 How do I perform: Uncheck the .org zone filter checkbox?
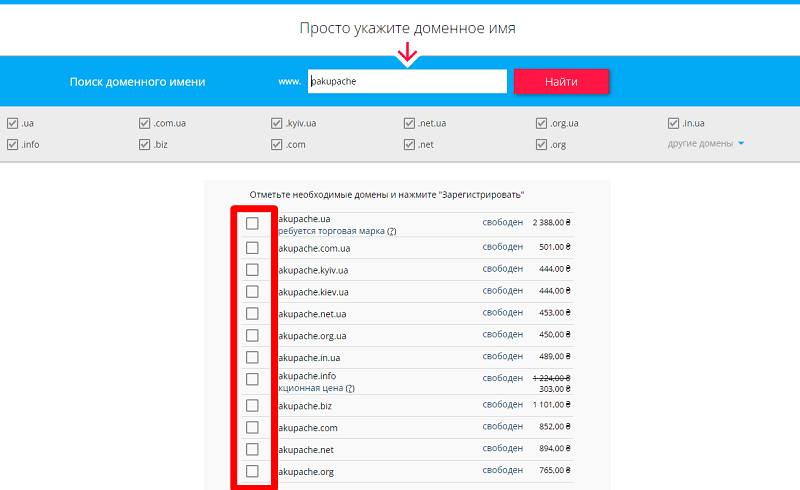(541, 144)
